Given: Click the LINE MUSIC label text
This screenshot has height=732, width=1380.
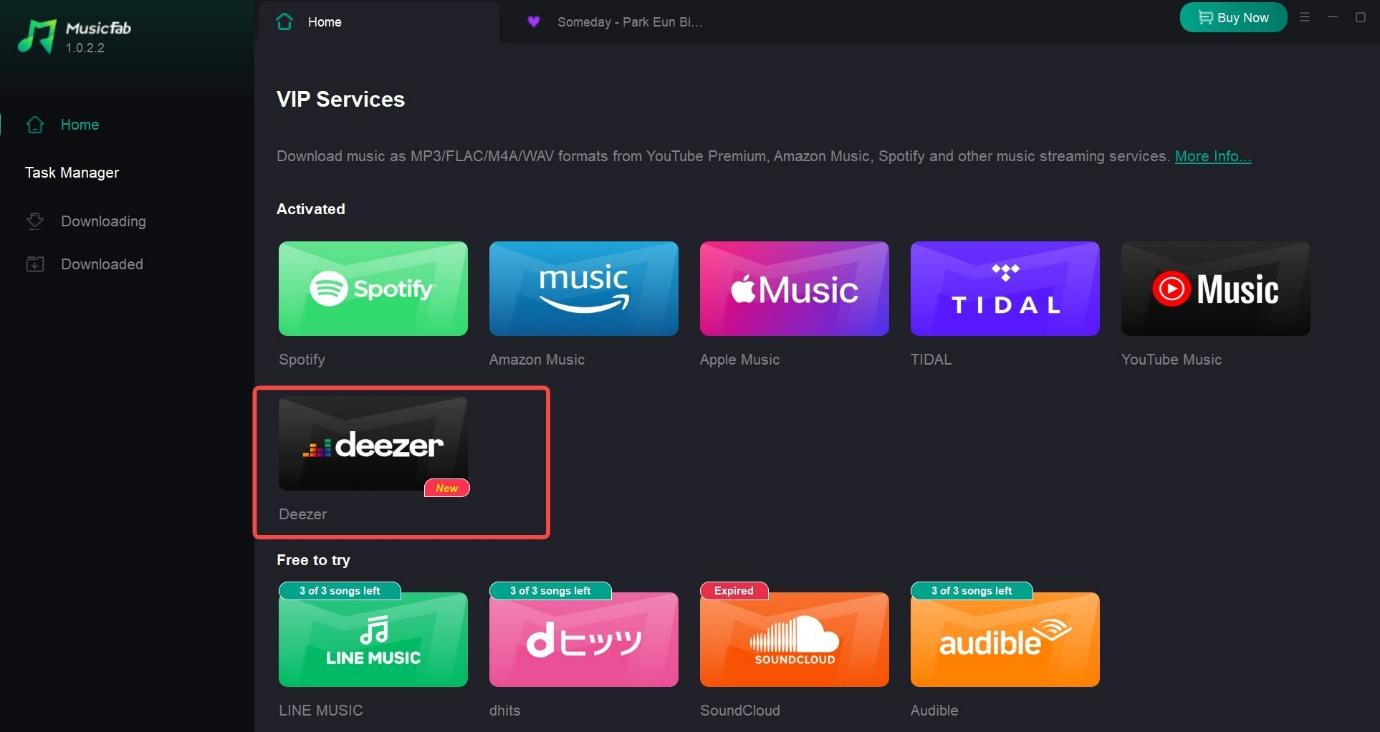Looking at the screenshot, I should click(x=321, y=710).
